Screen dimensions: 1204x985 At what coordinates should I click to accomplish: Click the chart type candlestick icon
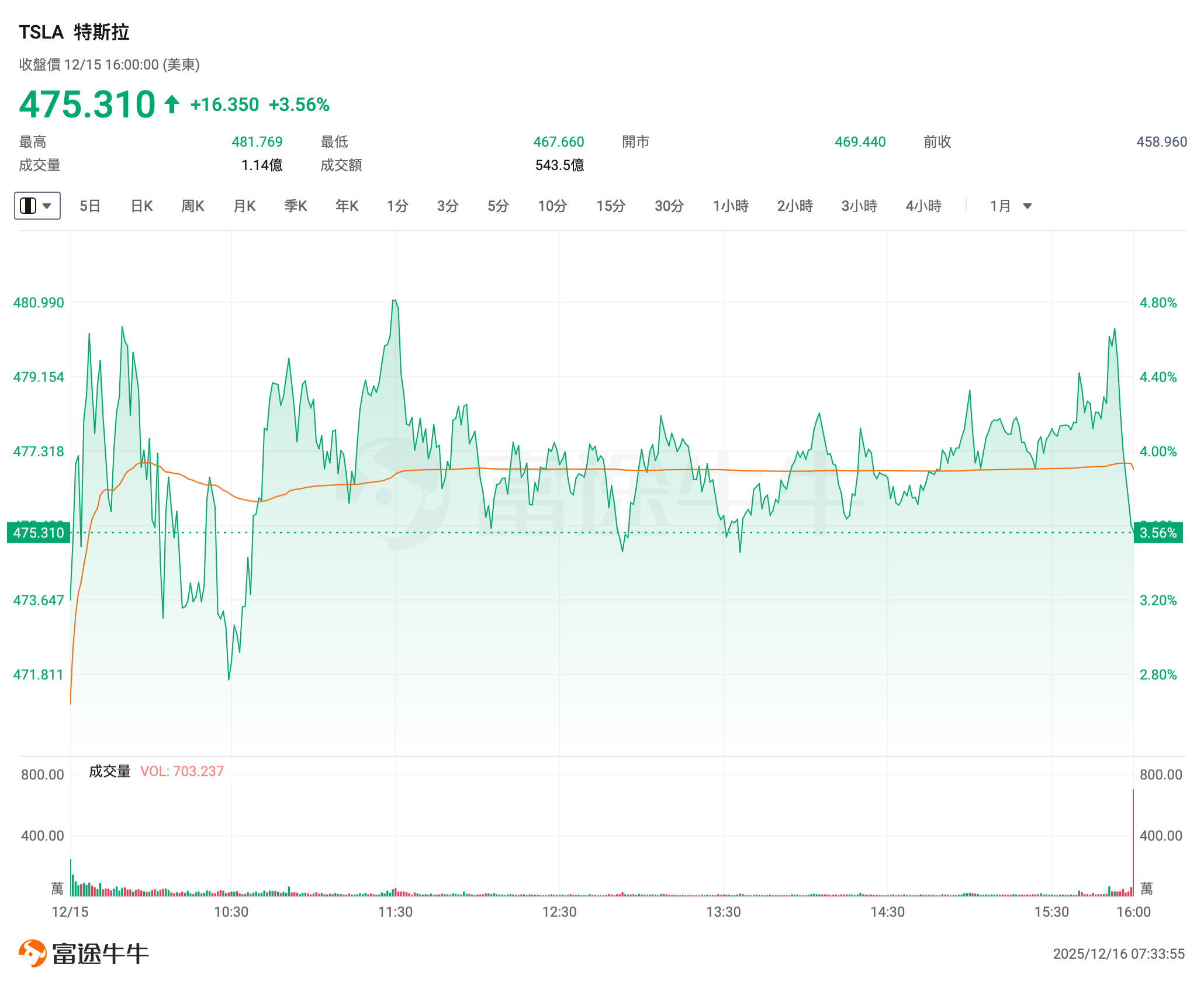pos(28,206)
